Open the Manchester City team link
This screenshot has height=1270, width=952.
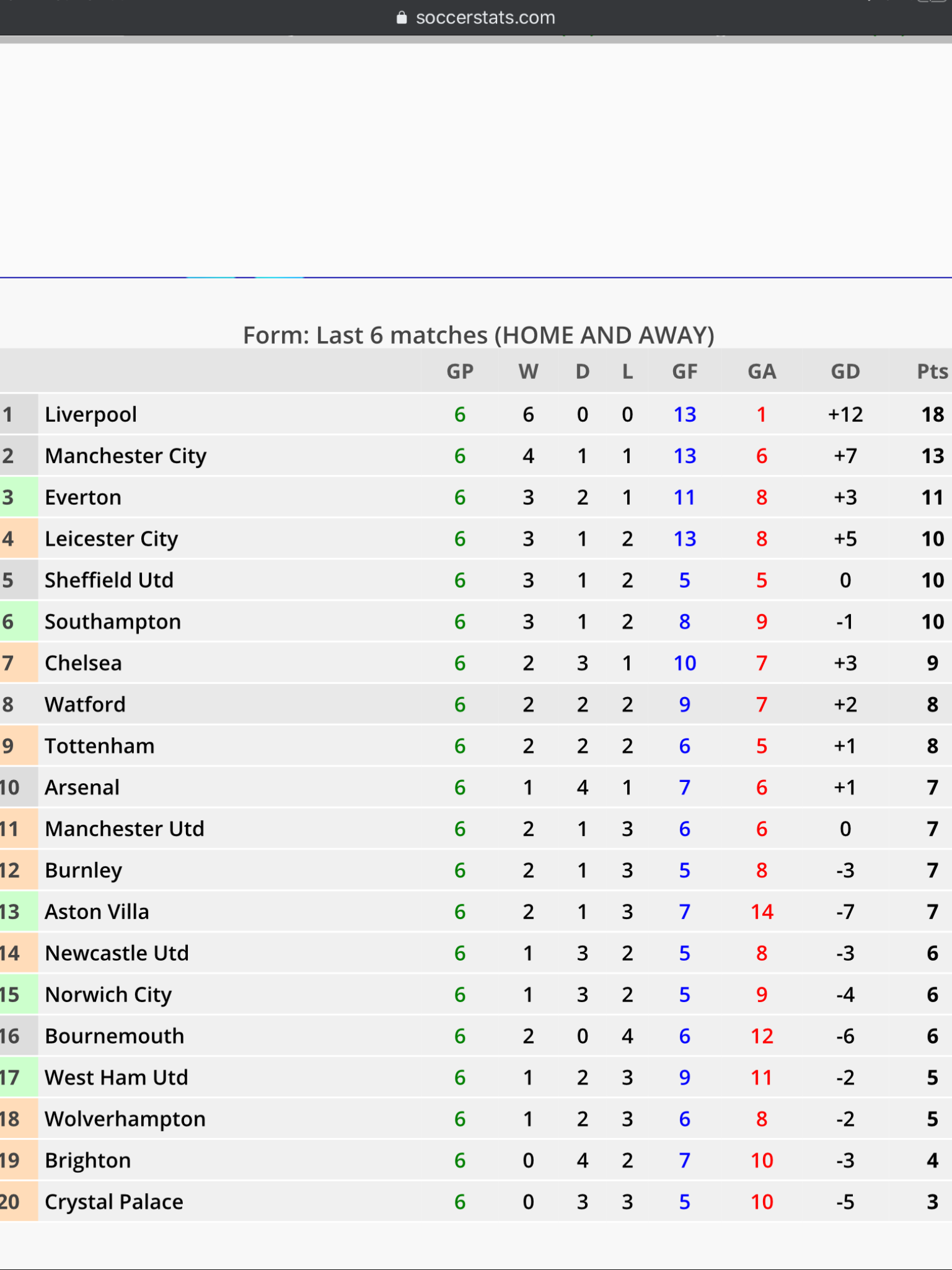126,456
